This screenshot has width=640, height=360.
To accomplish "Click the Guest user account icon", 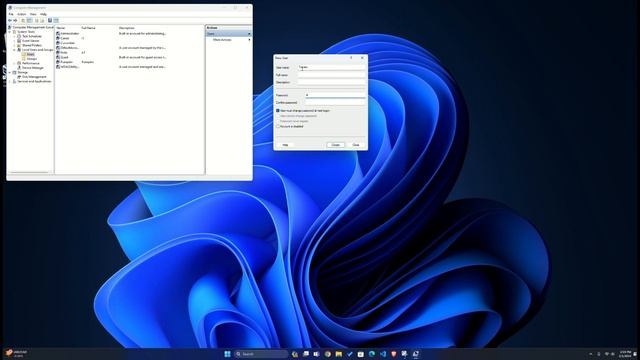I will [58, 57].
